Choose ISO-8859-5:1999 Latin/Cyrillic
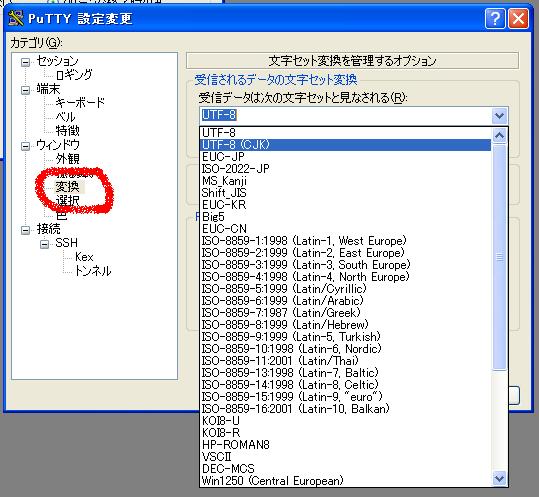This screenshot has height=497, width=539. (345, 289)
